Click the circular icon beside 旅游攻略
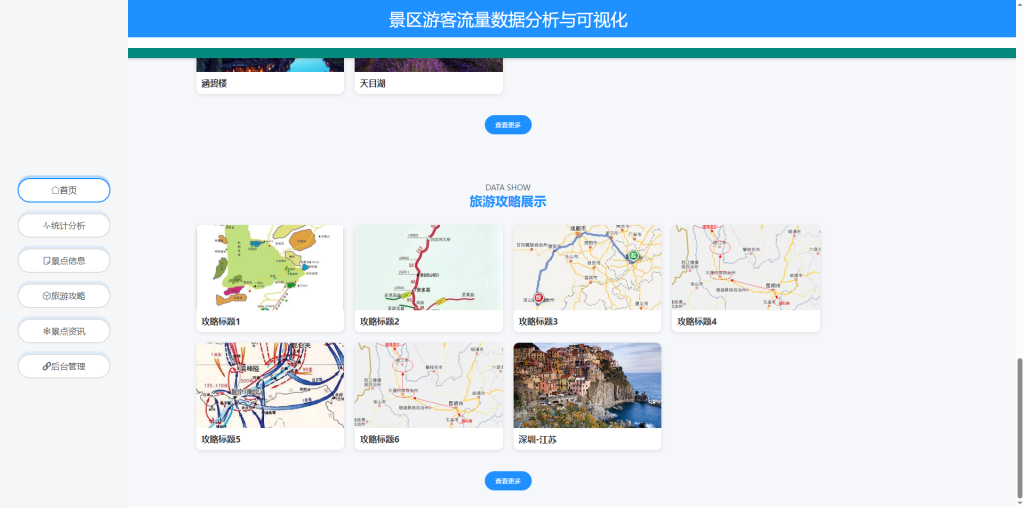1024x508 pixels. [46, 296]
